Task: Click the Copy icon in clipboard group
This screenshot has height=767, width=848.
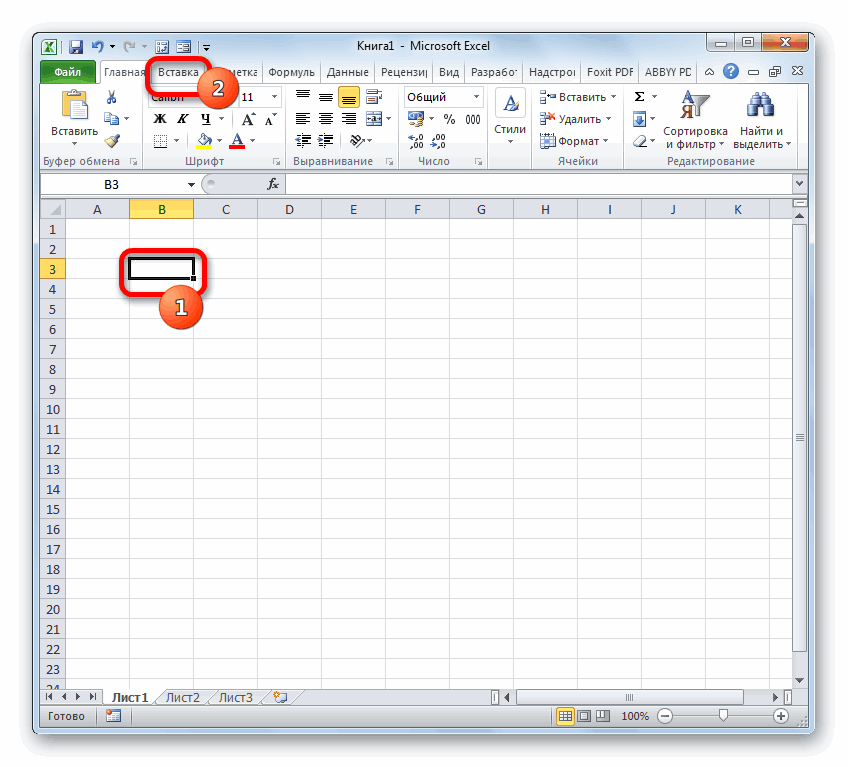Action: point(111,118)
